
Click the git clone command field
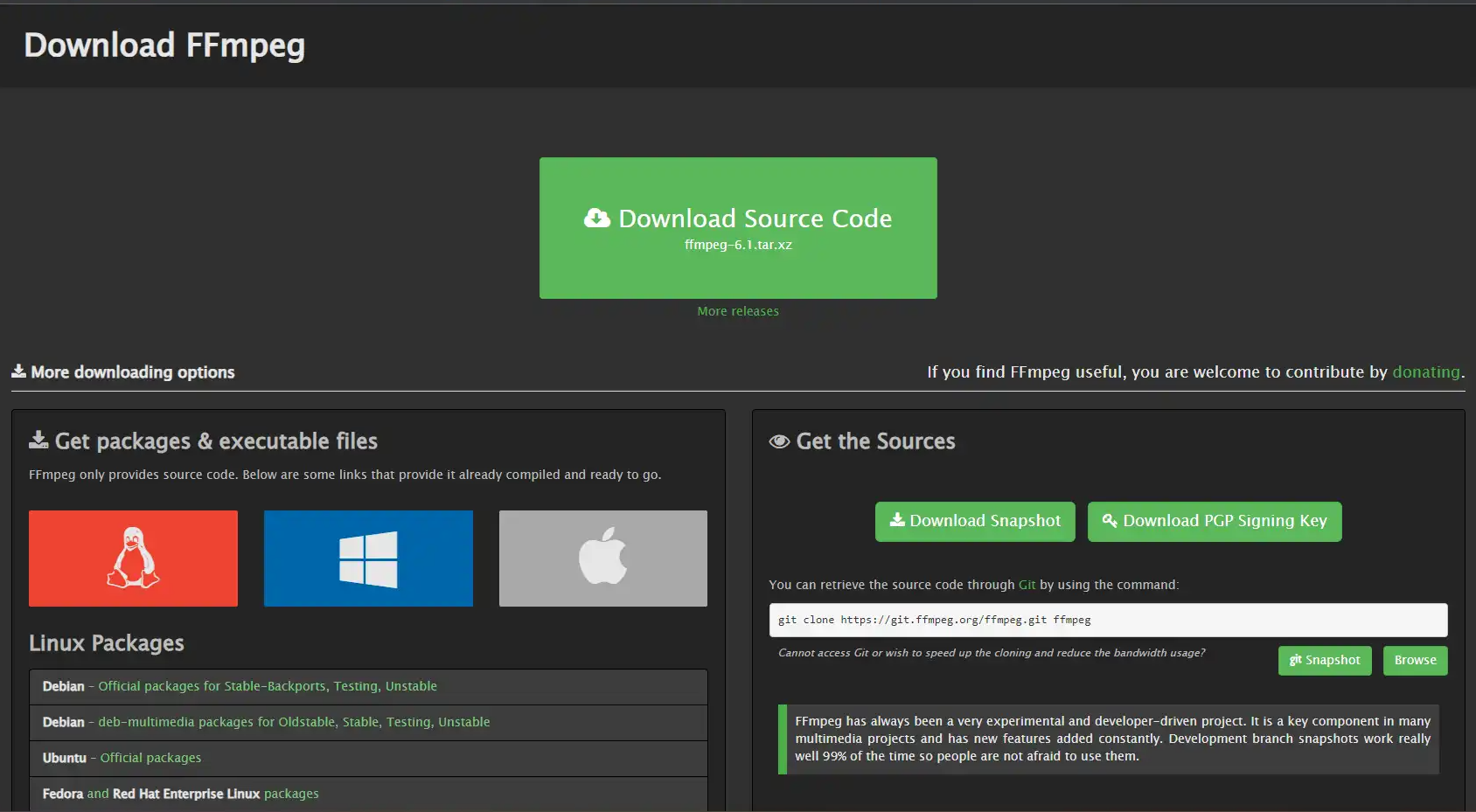1108,620
